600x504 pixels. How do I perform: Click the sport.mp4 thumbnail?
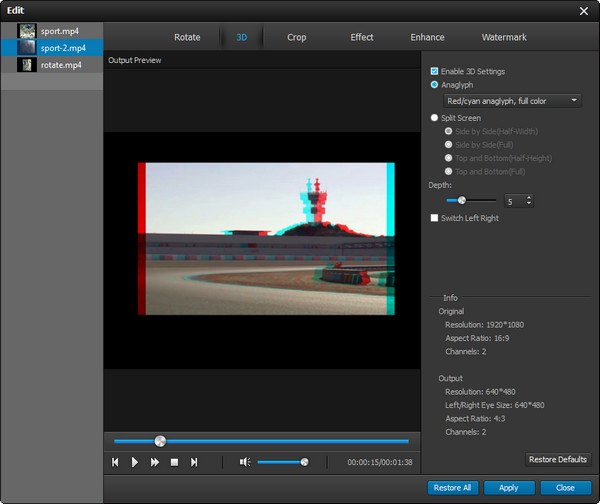[x=27, y=31]
